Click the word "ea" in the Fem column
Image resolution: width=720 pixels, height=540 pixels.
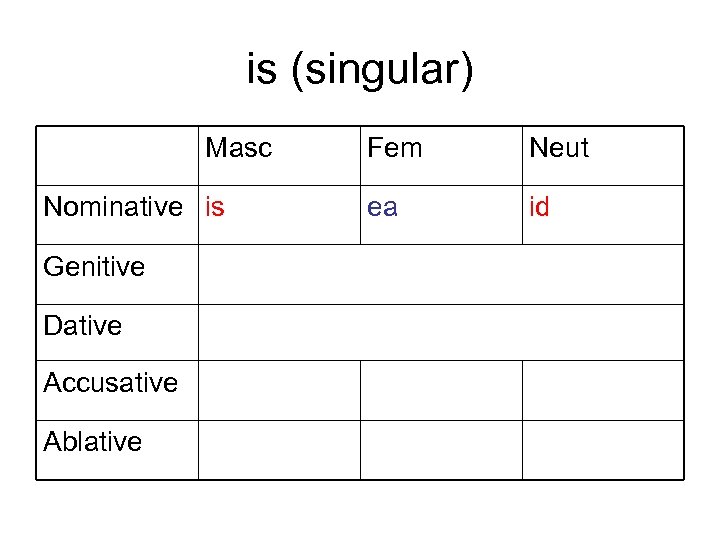tap(382, 208)
